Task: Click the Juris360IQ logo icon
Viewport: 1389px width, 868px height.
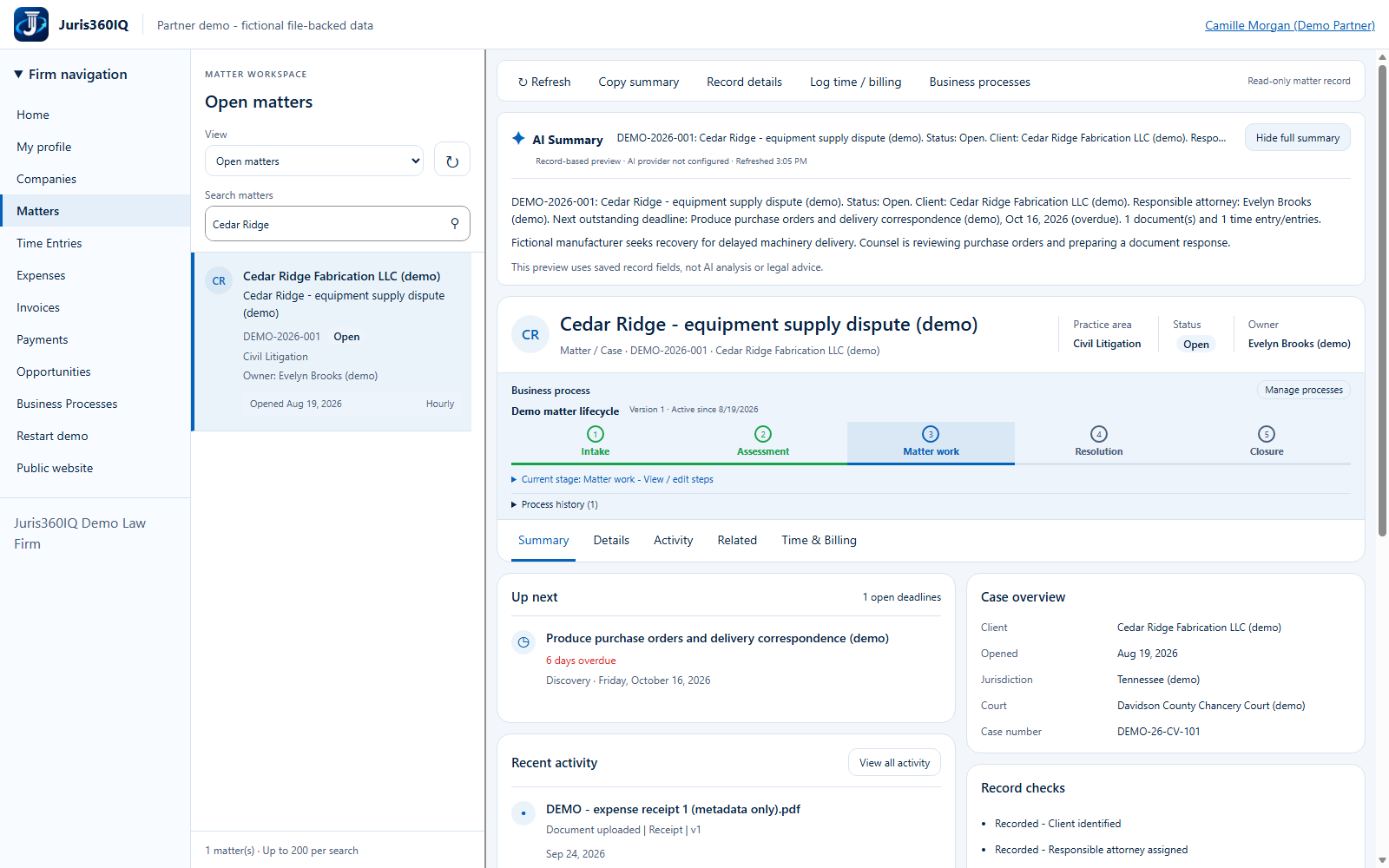Action: coord(31,24)
